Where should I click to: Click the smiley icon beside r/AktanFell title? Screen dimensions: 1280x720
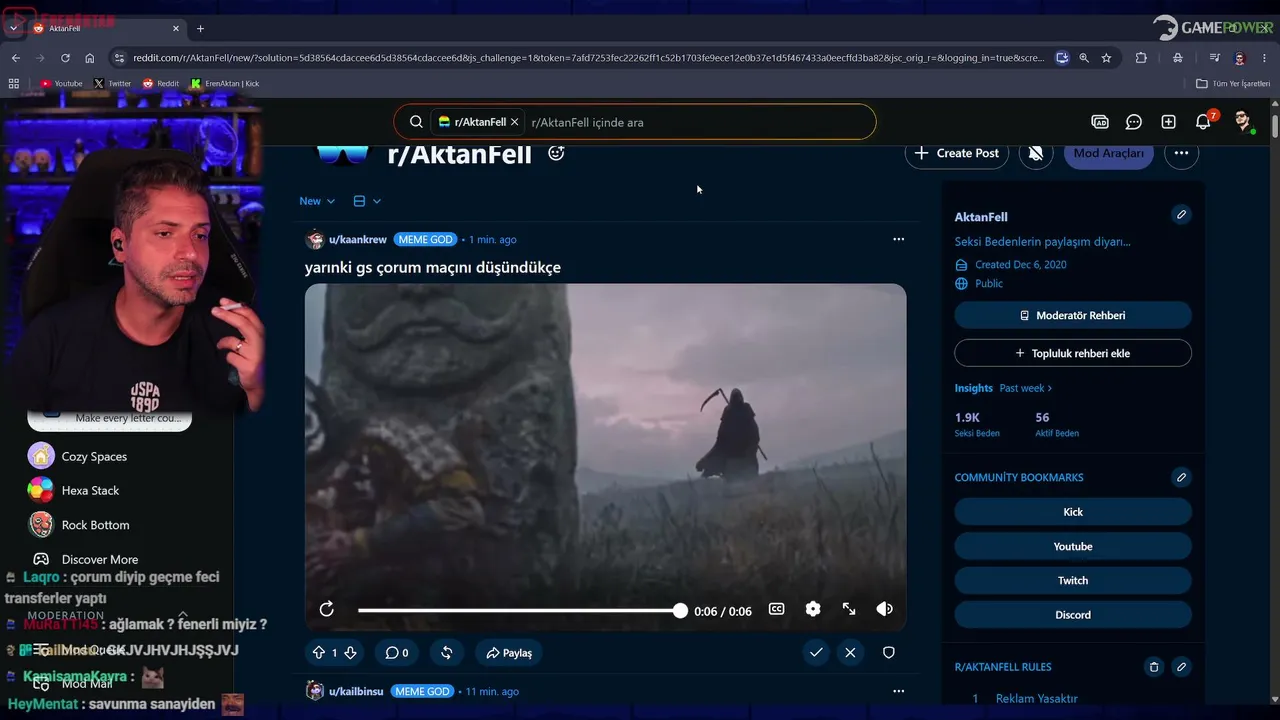coord(556,153)
